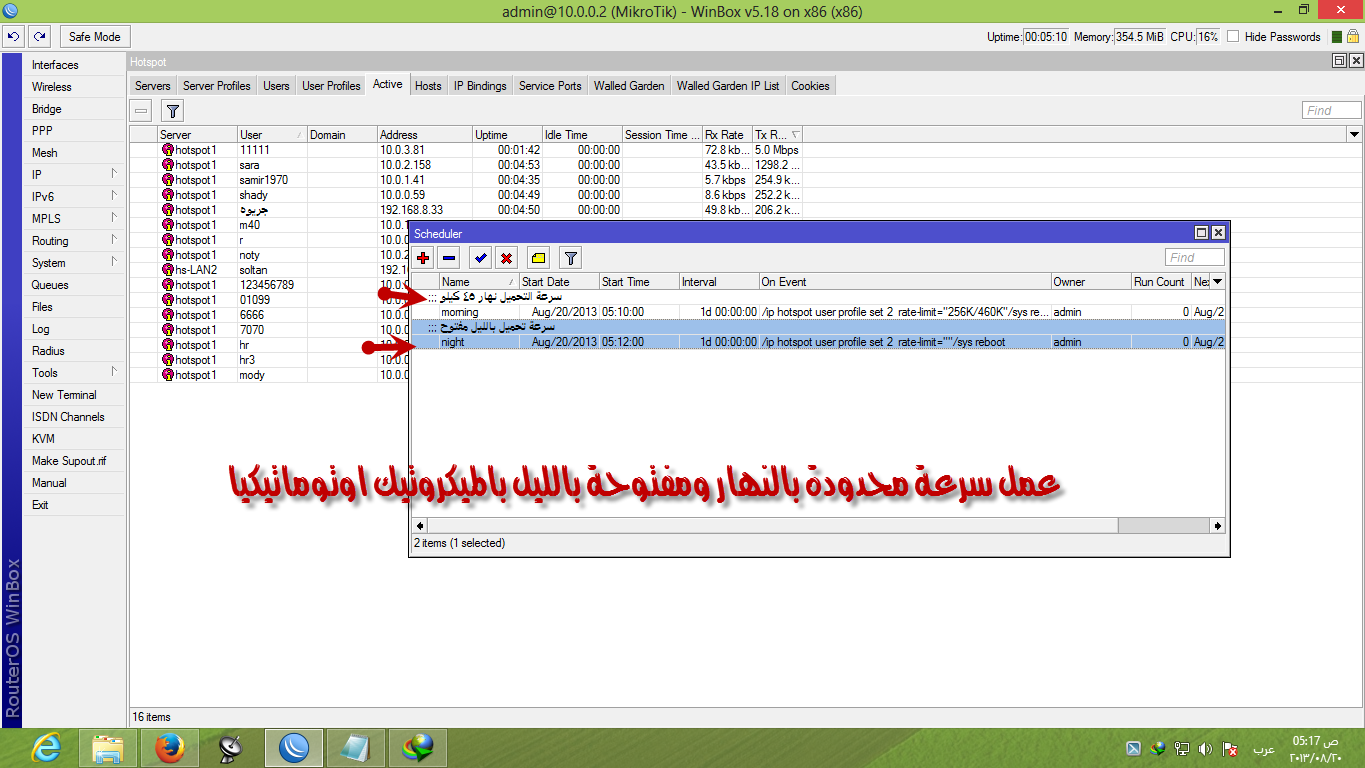Click the Filter funnel icon in Hotspot toolbar
Image resolution: width=1365 pixels, height=768 pixels.
click(x=172, y=111)
